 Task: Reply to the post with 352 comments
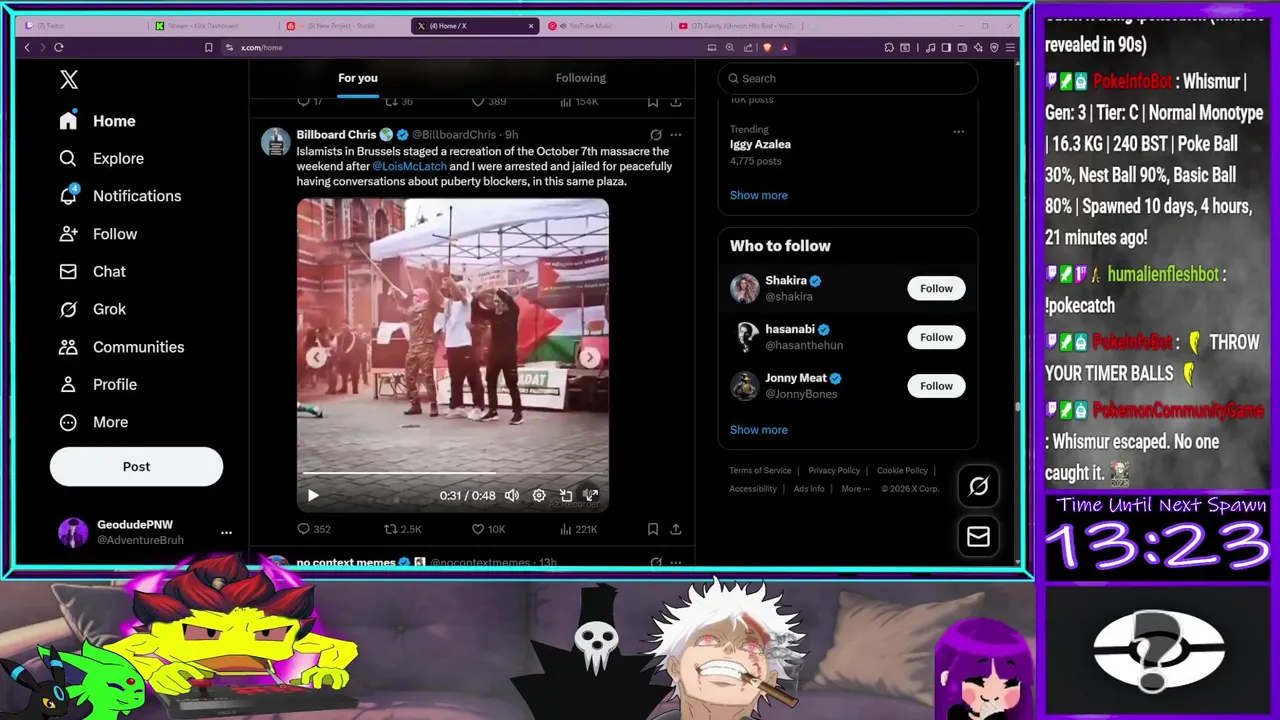point(314,529)
